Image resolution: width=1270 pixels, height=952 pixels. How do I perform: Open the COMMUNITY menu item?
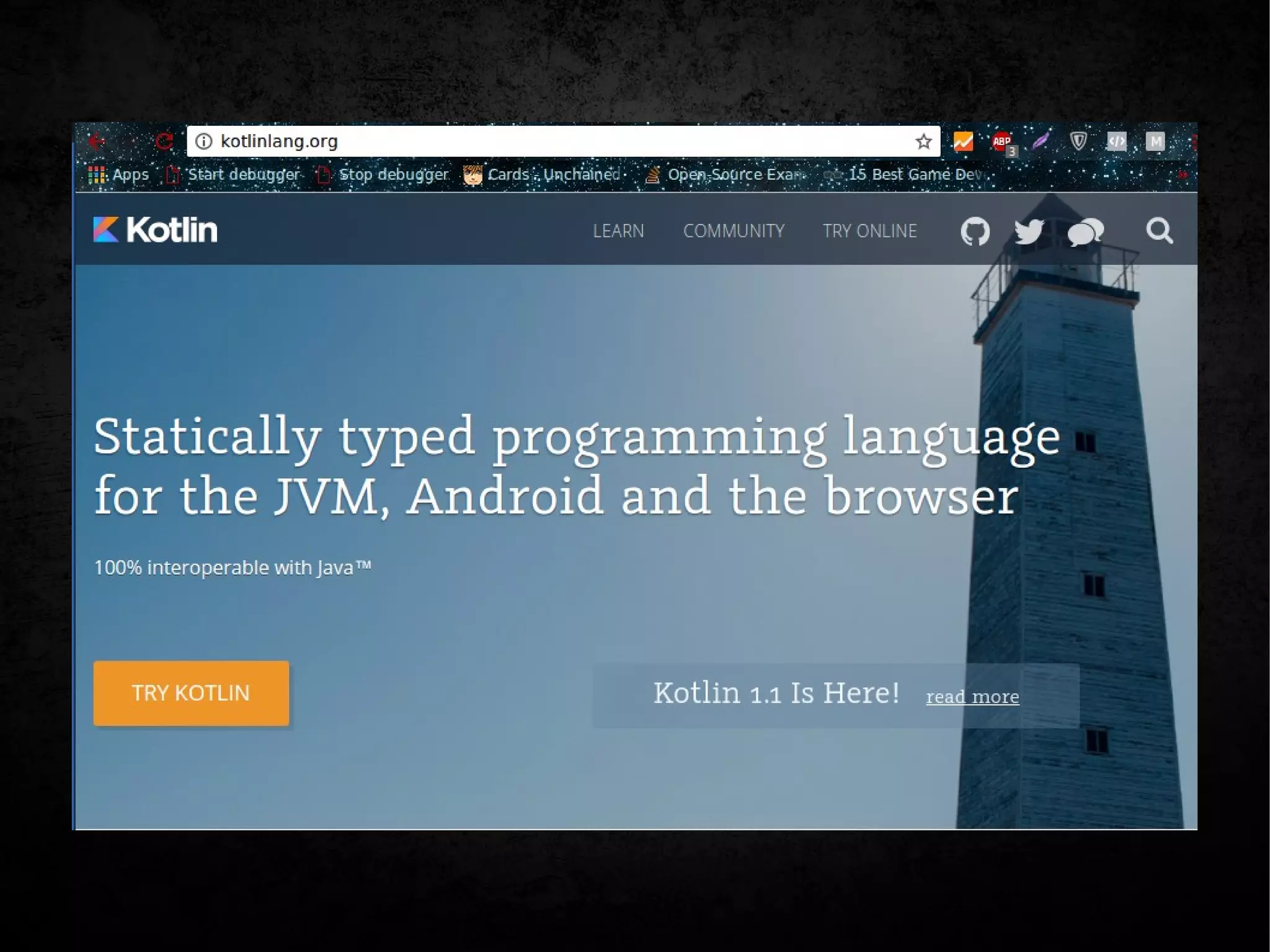click(x=734, y=231)
